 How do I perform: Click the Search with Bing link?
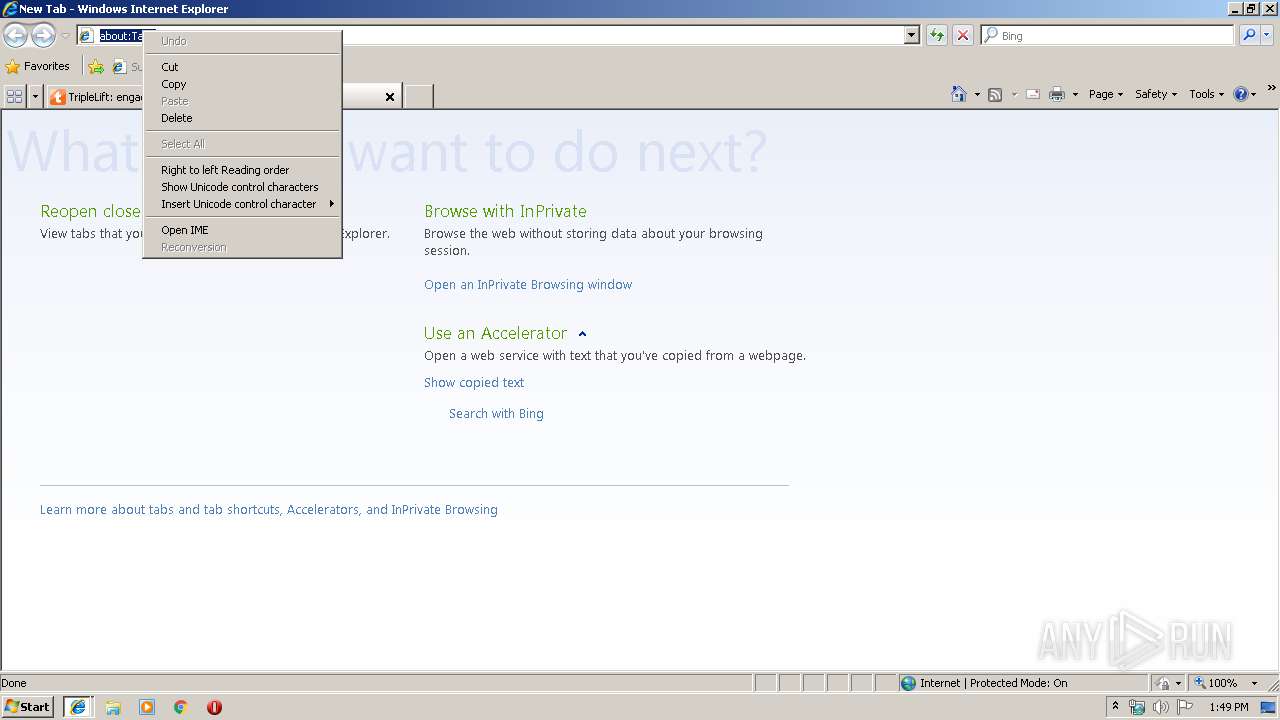pyautogui.click(x=496, y=414)
